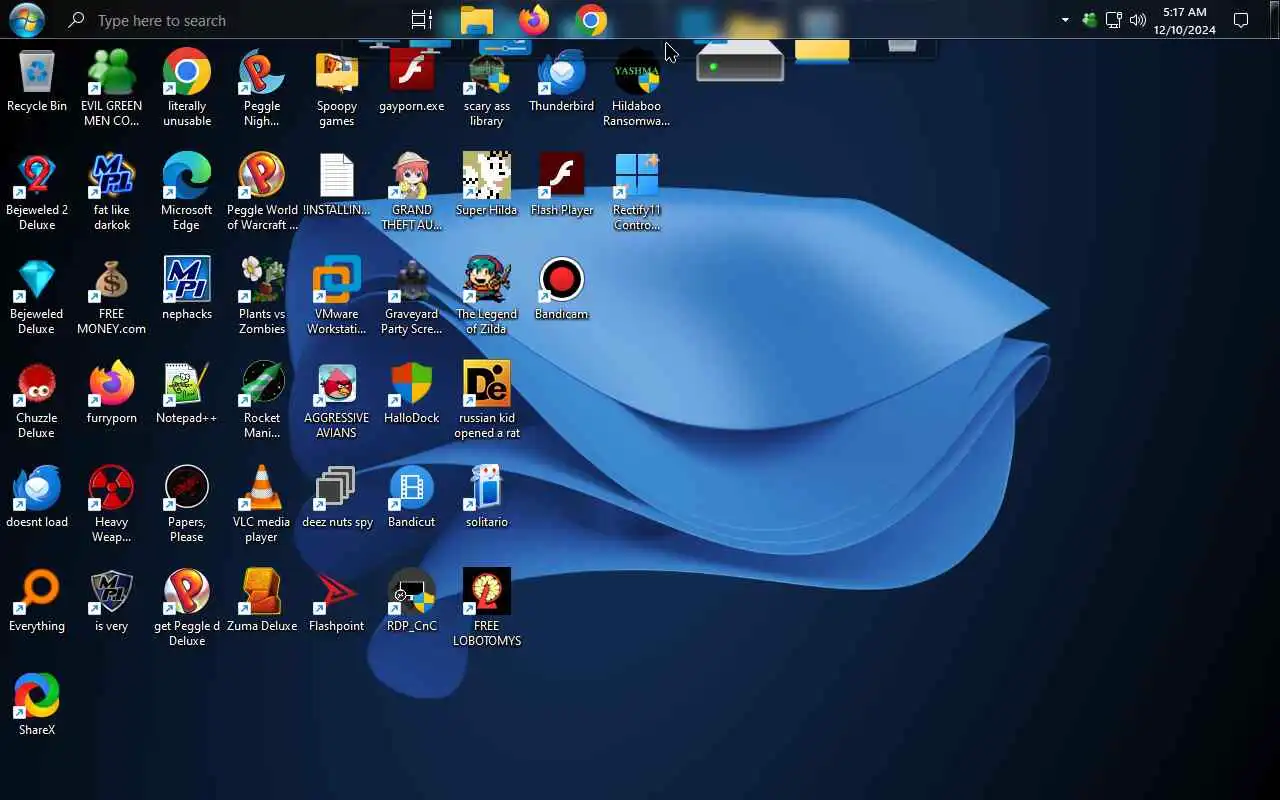
Task: Open the solitario cards icon
Action: coord(487,498)
